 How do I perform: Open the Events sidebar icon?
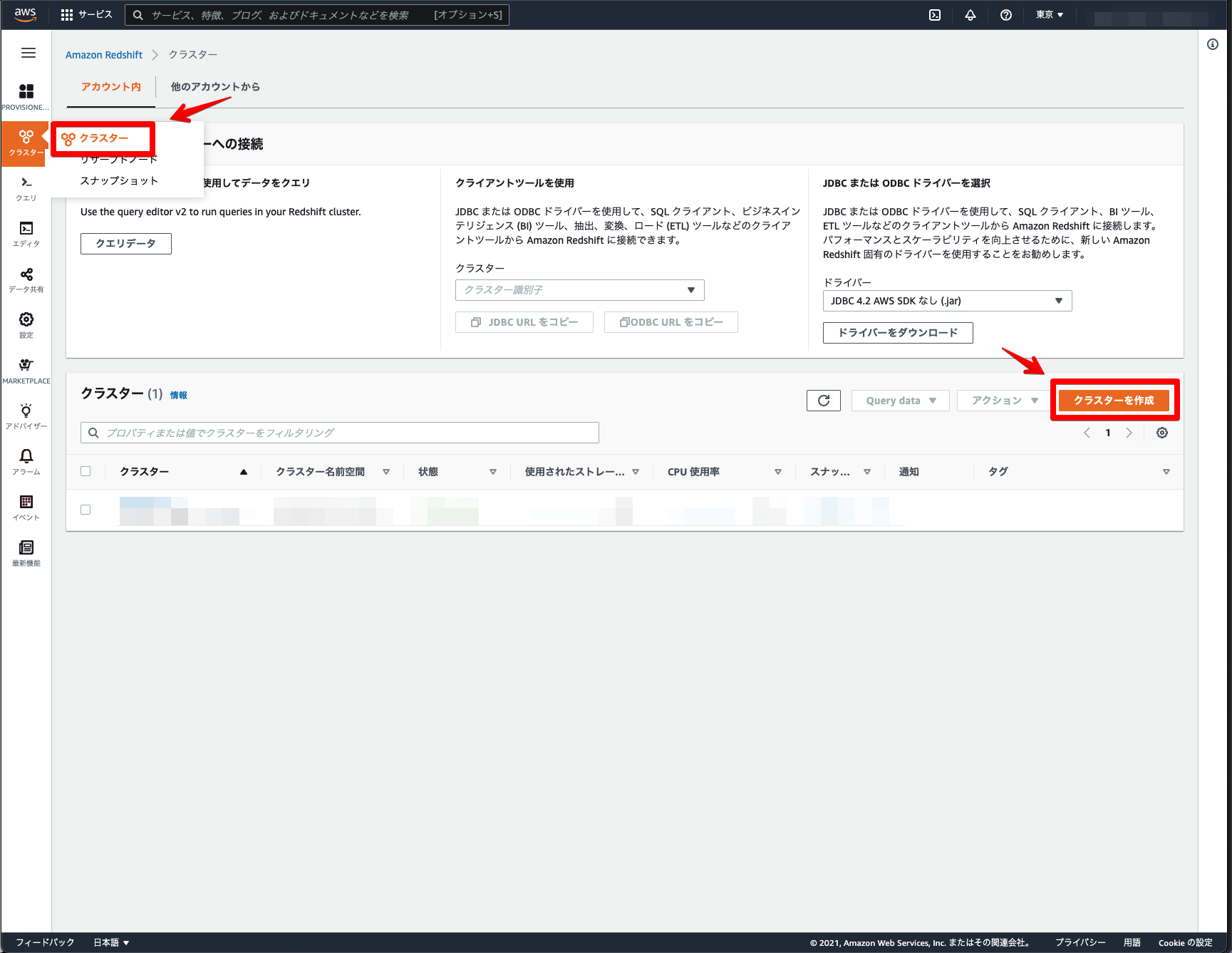26,508
